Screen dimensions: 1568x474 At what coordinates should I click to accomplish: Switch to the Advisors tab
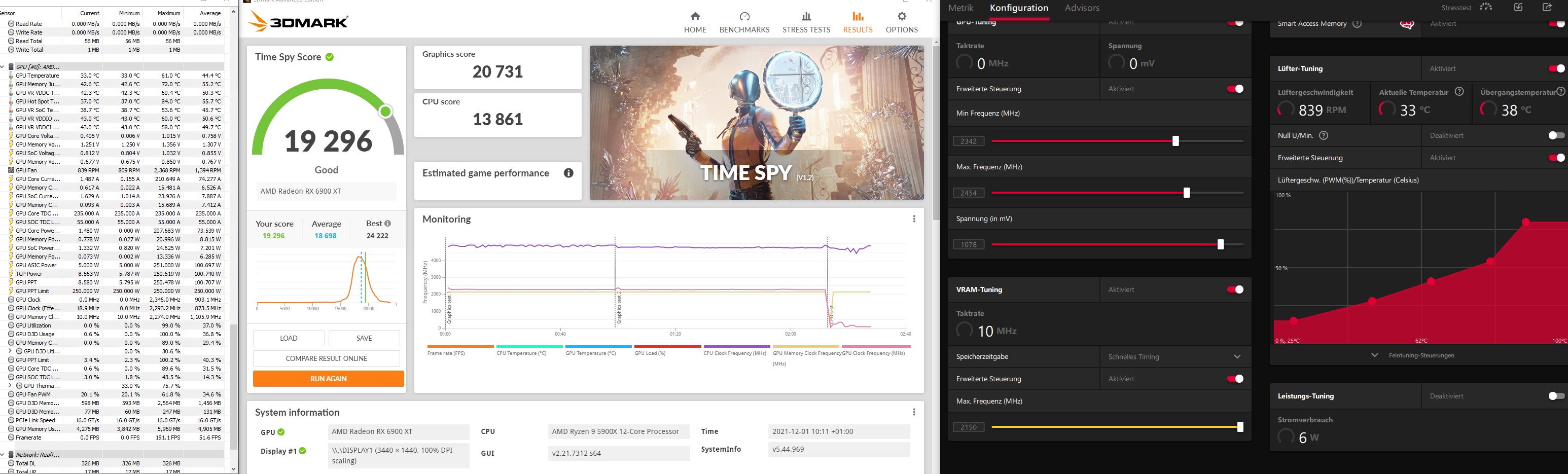(1082, 8)
